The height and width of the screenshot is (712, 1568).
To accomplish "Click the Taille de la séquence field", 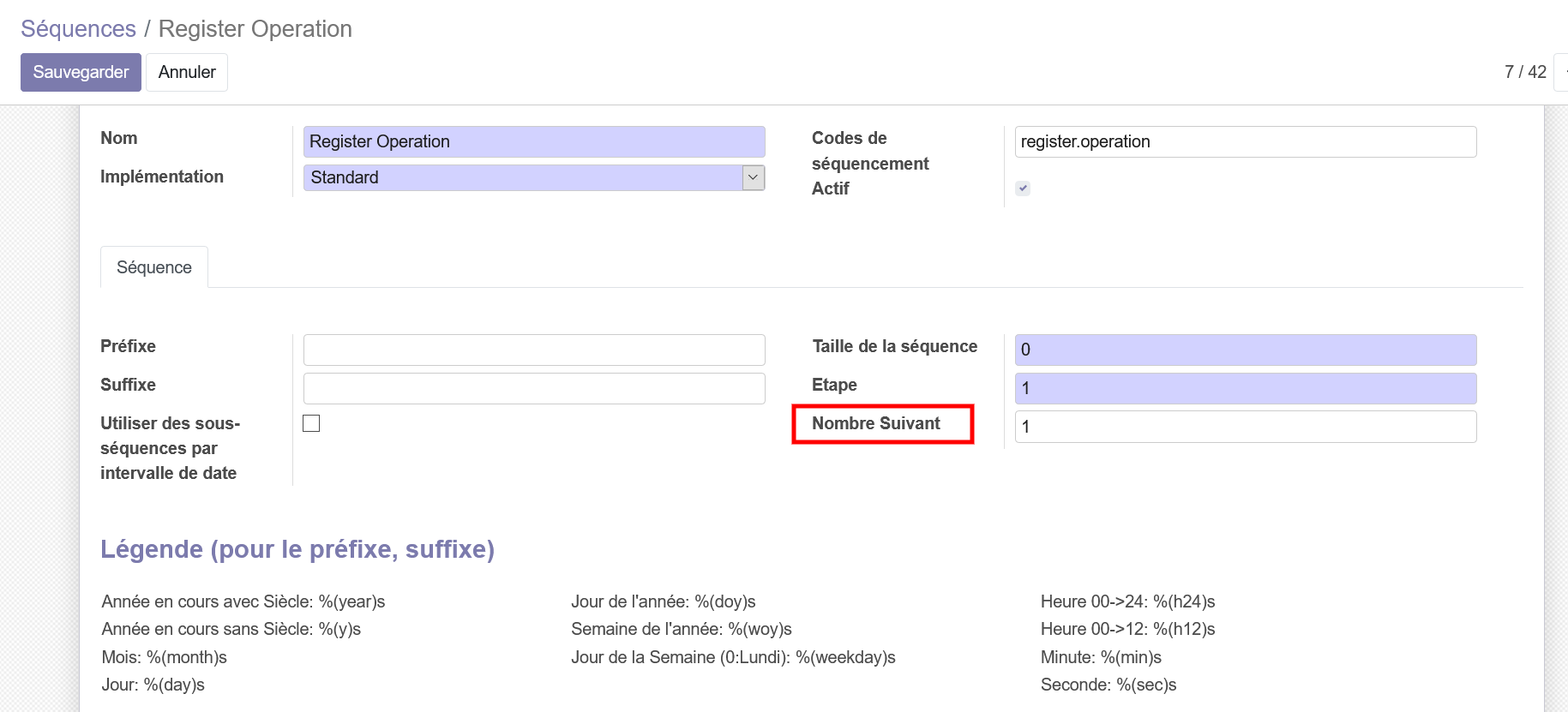I will click(x=1246, y=350).
